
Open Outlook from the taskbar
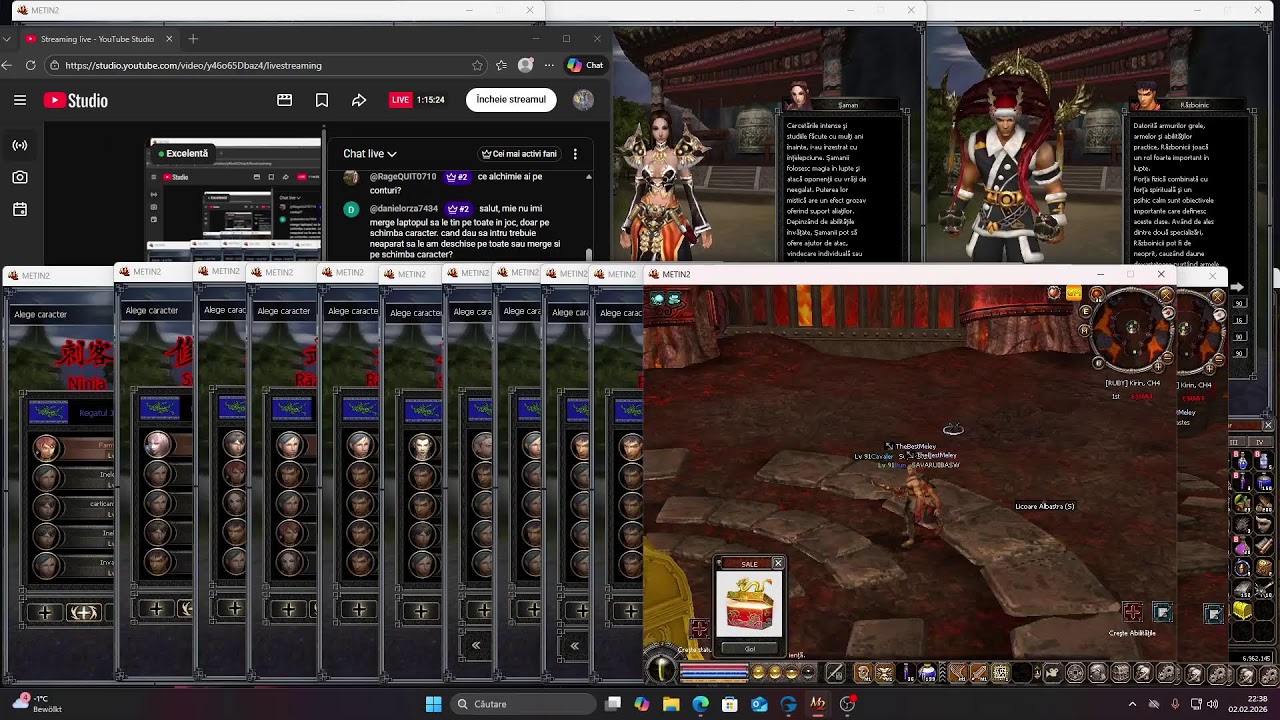[x=759, y=704]
